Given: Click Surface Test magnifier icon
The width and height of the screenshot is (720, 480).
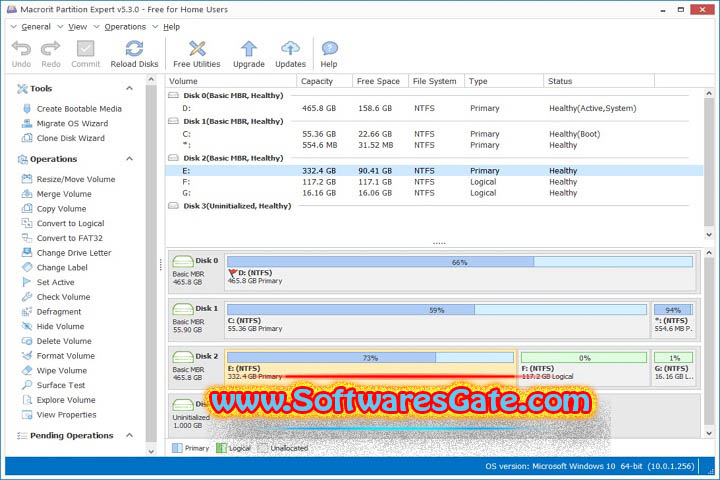Looking at the screenshot, I should click(x=27, y=385).
